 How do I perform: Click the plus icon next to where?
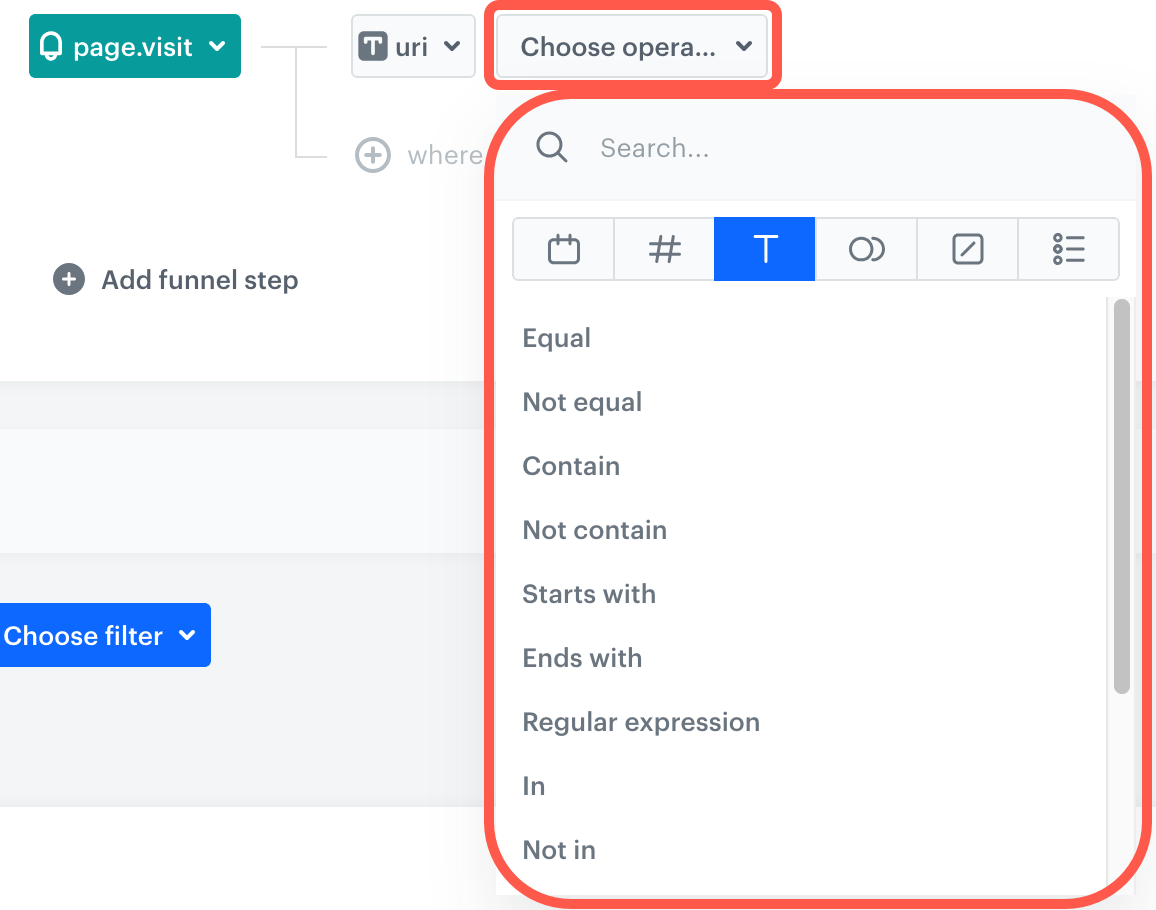click(x=373, y=155)
